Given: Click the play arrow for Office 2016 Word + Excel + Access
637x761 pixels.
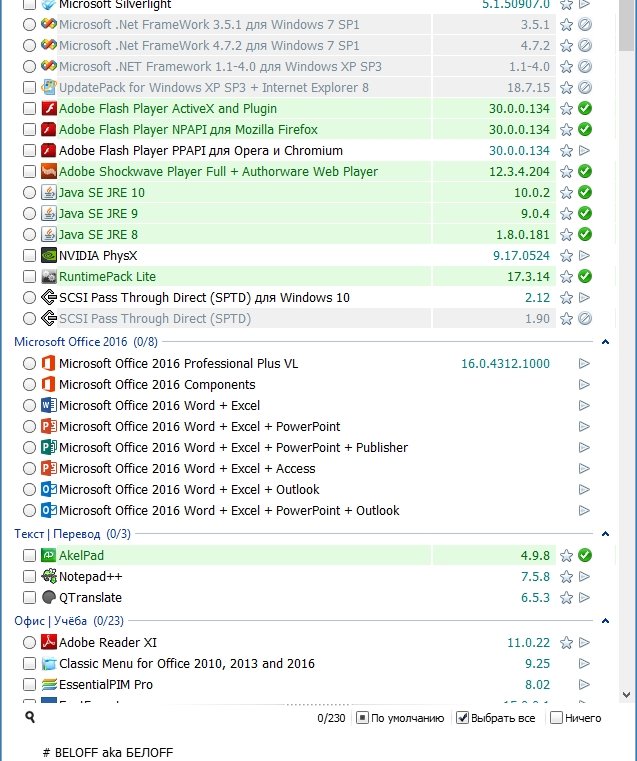Looking at the screenshot, I should (x=585, y=468).
